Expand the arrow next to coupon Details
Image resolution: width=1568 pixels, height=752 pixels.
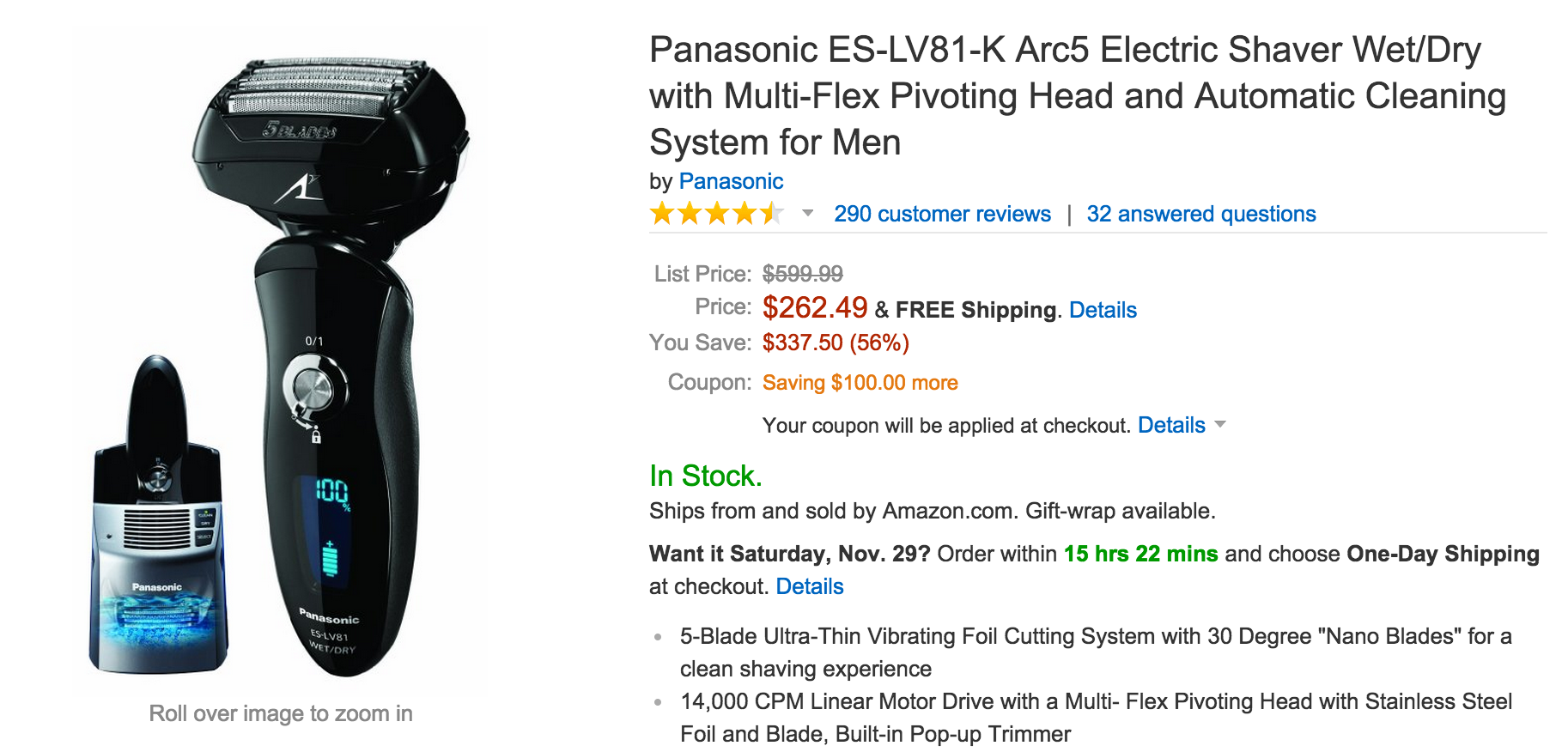tap(1220, 424)
